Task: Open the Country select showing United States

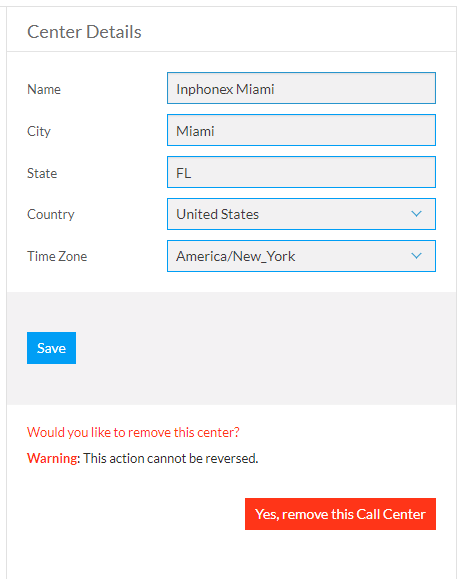Action: (x=301, y=214)
